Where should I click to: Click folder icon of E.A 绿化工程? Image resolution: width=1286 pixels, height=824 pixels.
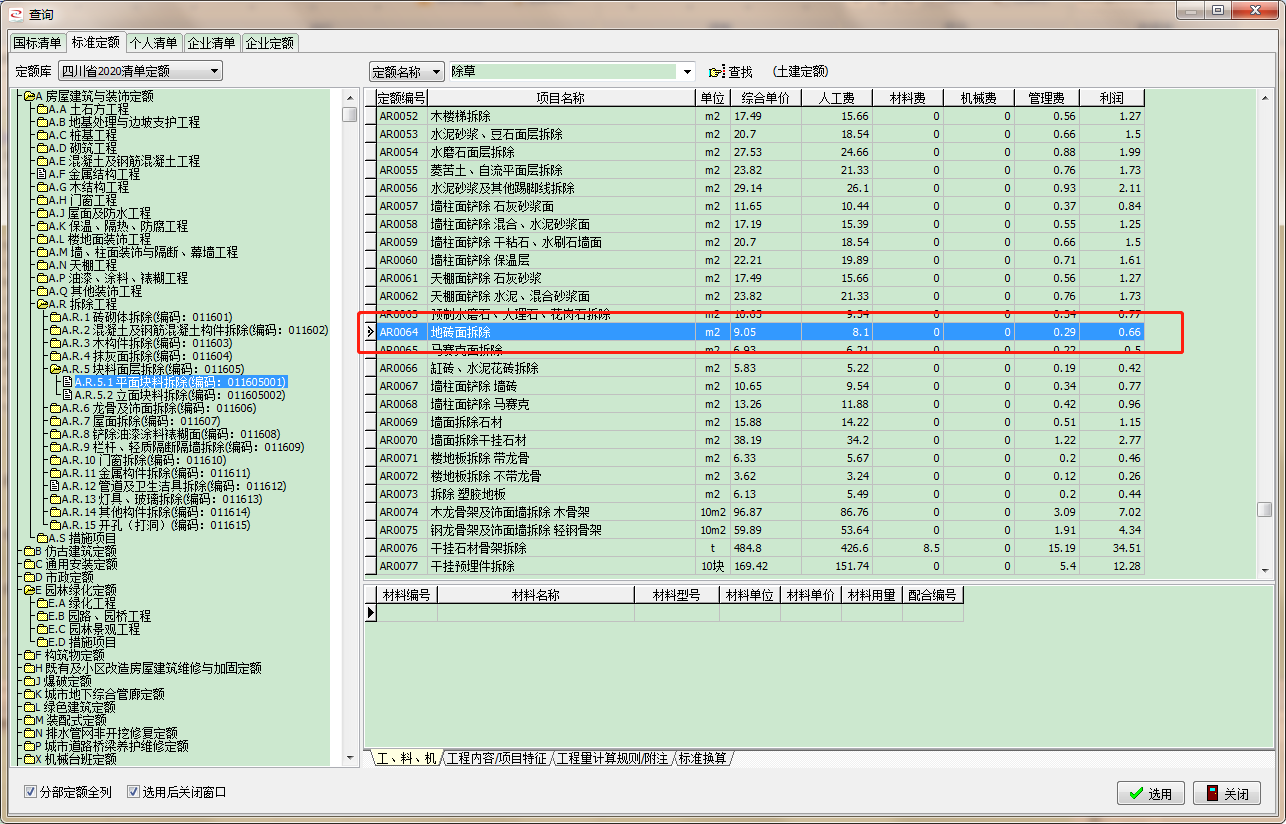pos(43,603)
